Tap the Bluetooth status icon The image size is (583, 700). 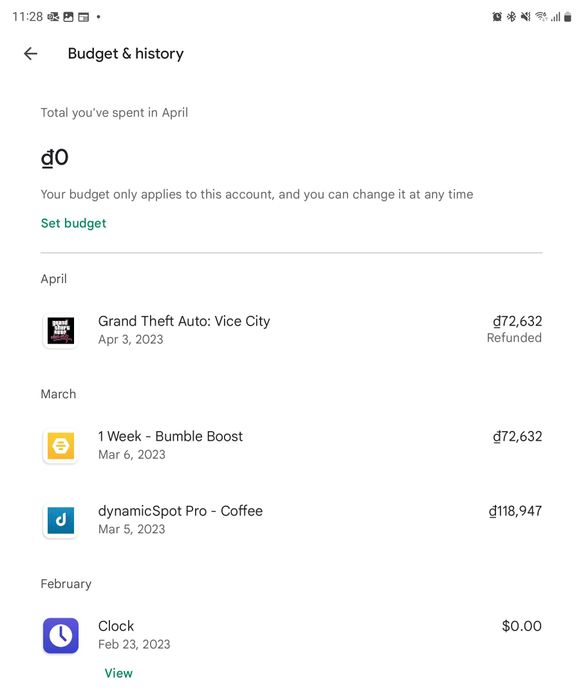pyautogui.click(x=511, y=17)
